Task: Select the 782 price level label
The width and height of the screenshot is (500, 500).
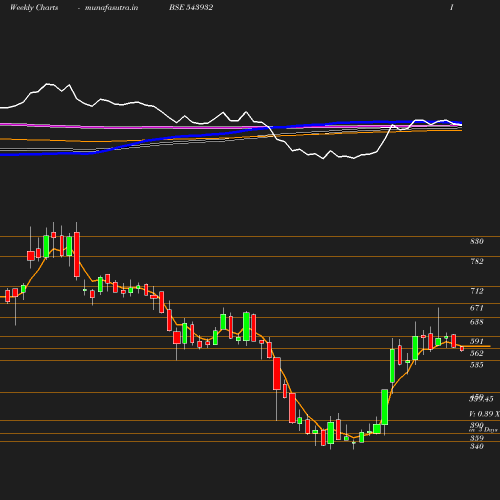Action: point(477,261)
